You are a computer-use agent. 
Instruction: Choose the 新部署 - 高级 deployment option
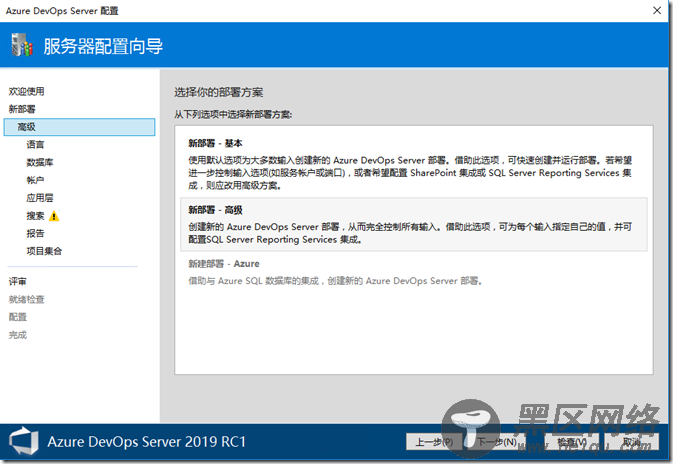pos(414,224)
